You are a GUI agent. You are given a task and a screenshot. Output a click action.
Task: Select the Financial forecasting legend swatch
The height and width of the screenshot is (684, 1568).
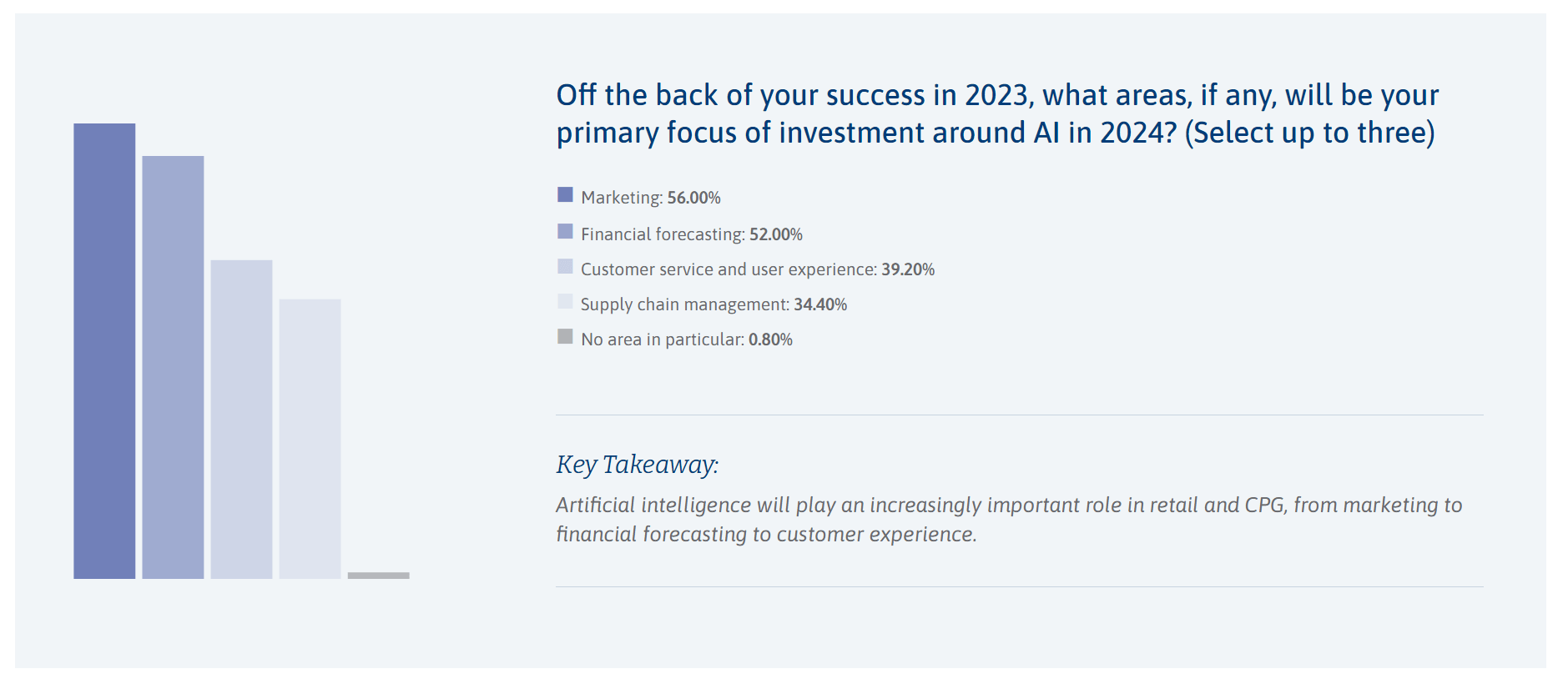tap(565, 231)
